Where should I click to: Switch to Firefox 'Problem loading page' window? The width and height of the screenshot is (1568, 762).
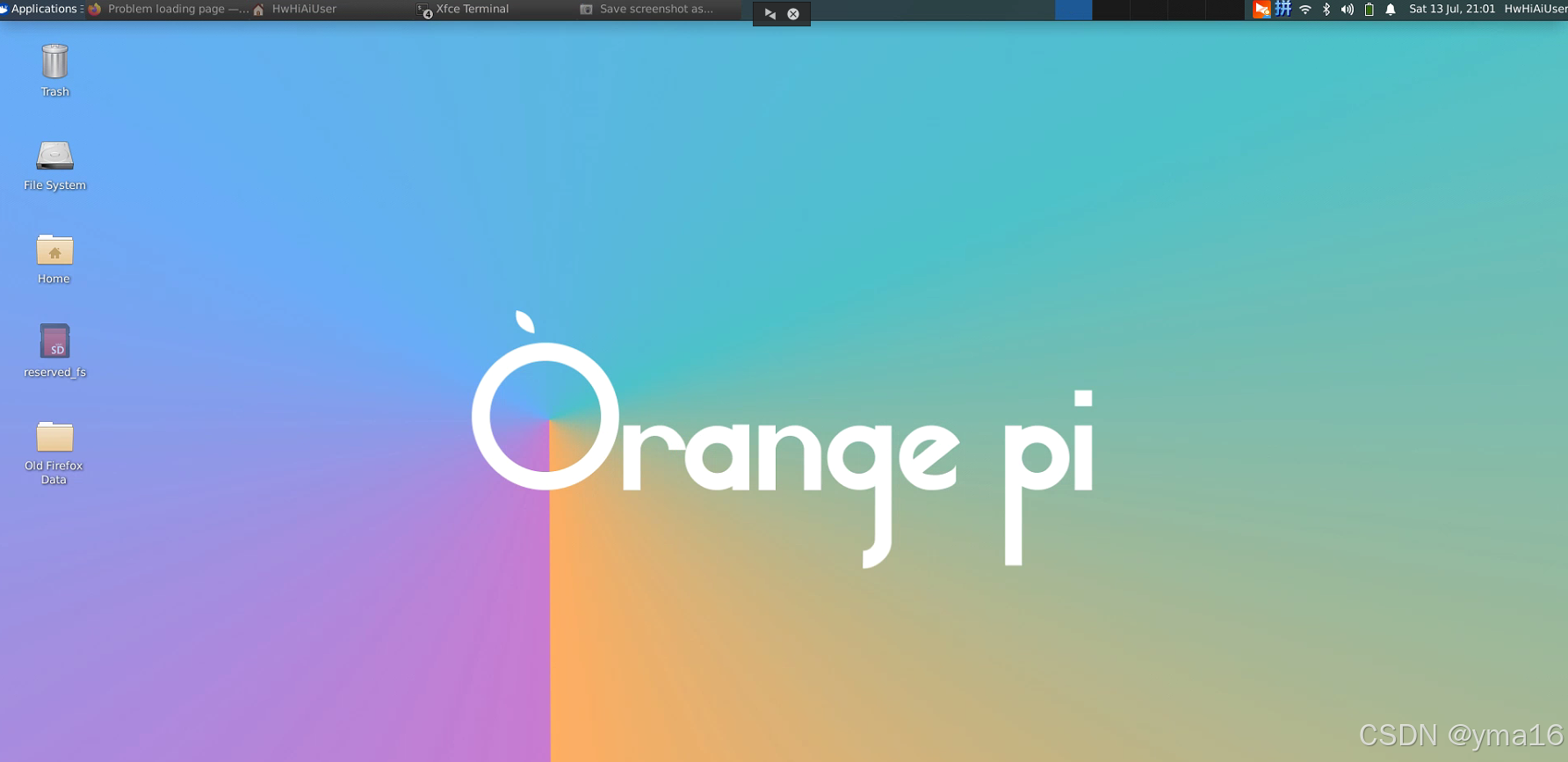click(x=168, y=9)
